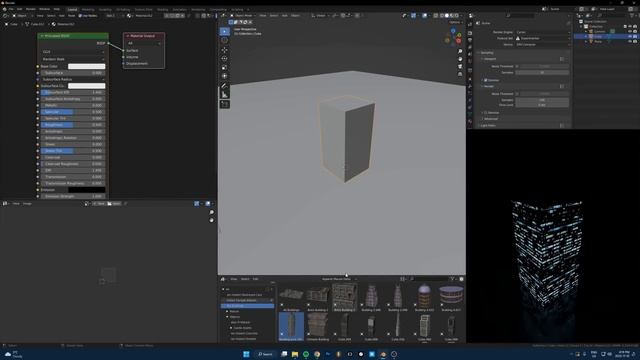Image resolution: width=640 pixels, height=360 pixels.
Task: Open the Output properties tab
Action: coord(470,40)
